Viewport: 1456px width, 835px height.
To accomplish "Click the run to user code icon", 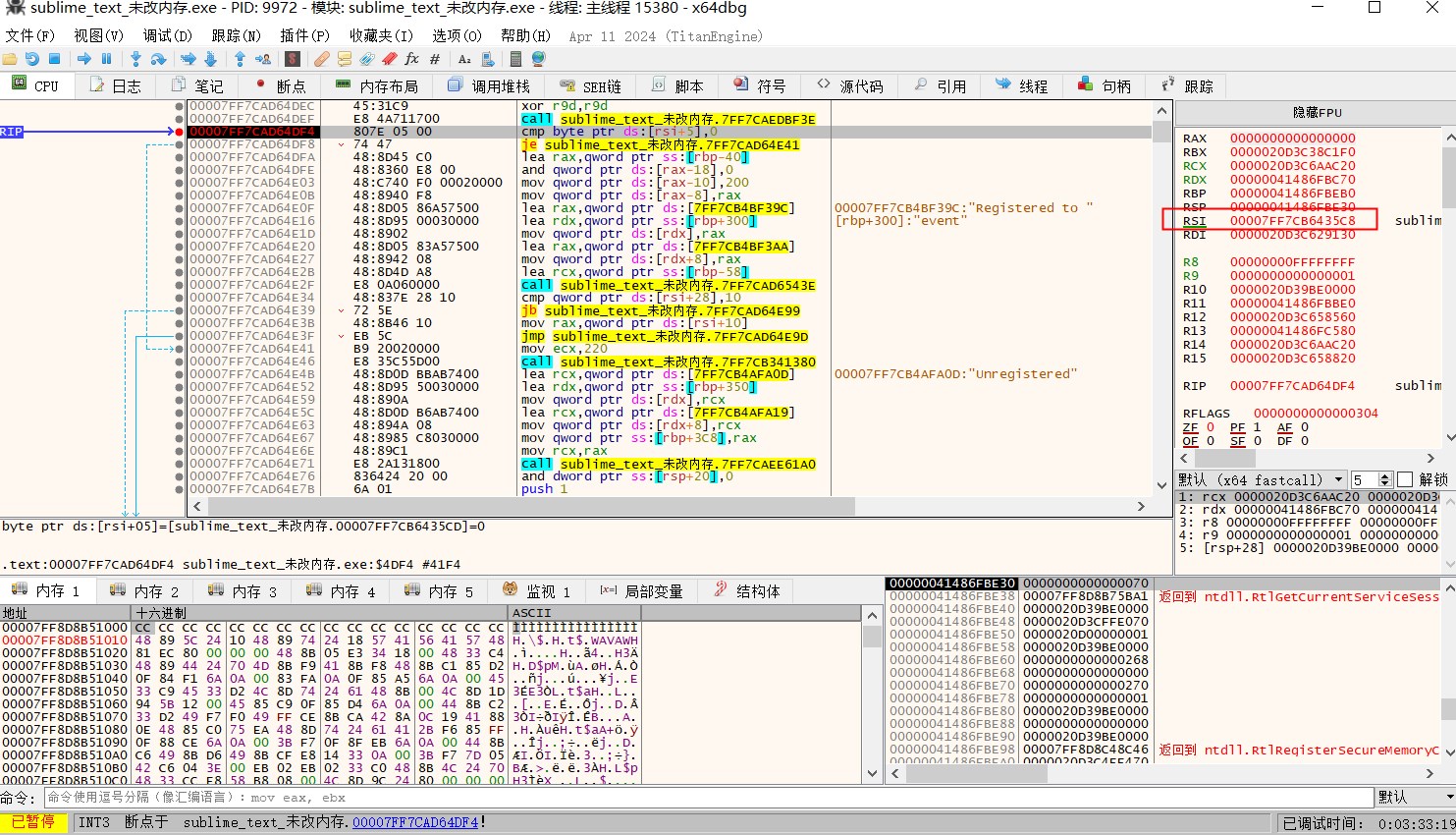I will (263, 59).
